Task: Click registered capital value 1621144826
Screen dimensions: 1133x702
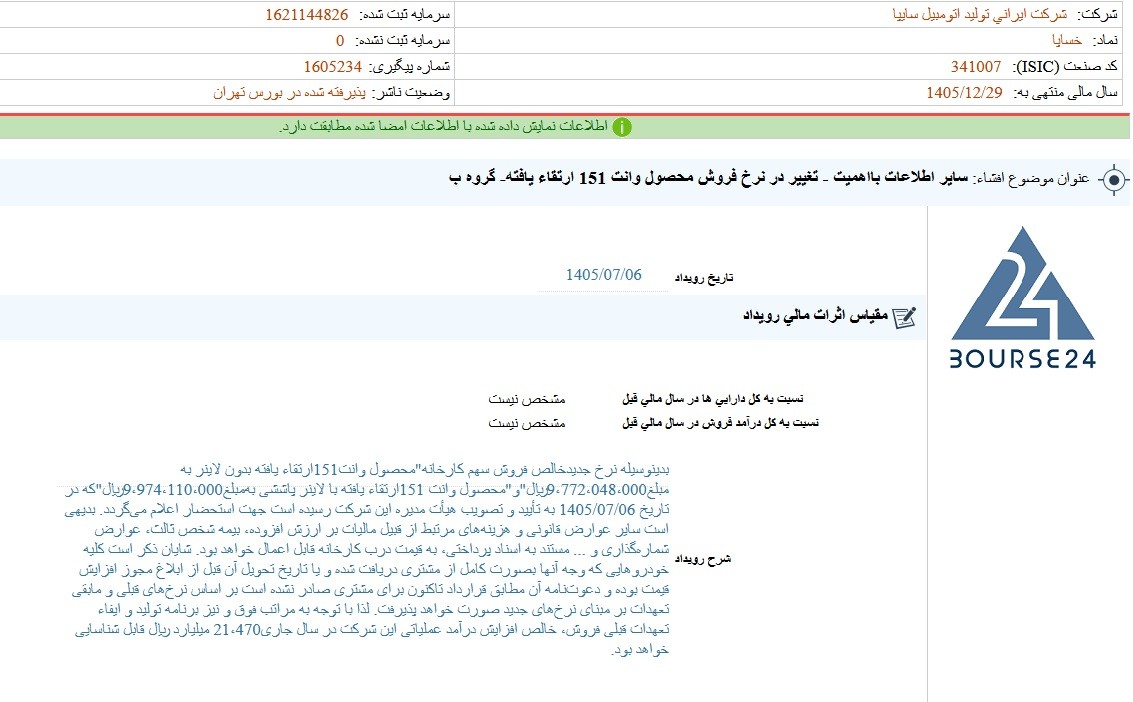Action: (x=306, y=14)
